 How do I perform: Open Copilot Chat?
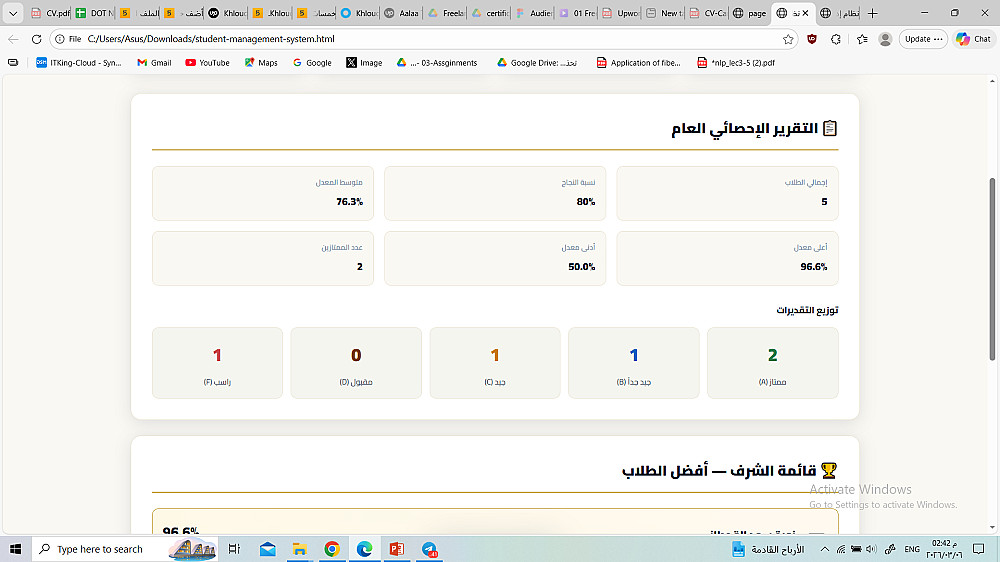coord(973,39)
